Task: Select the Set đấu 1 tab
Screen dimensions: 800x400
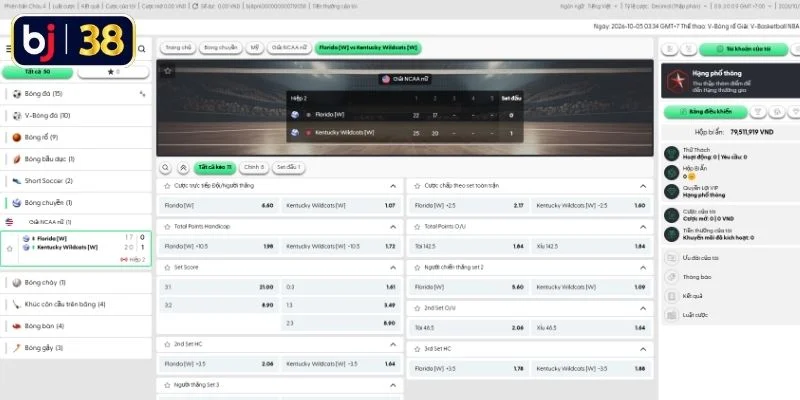Action: [x=288, y=167]
